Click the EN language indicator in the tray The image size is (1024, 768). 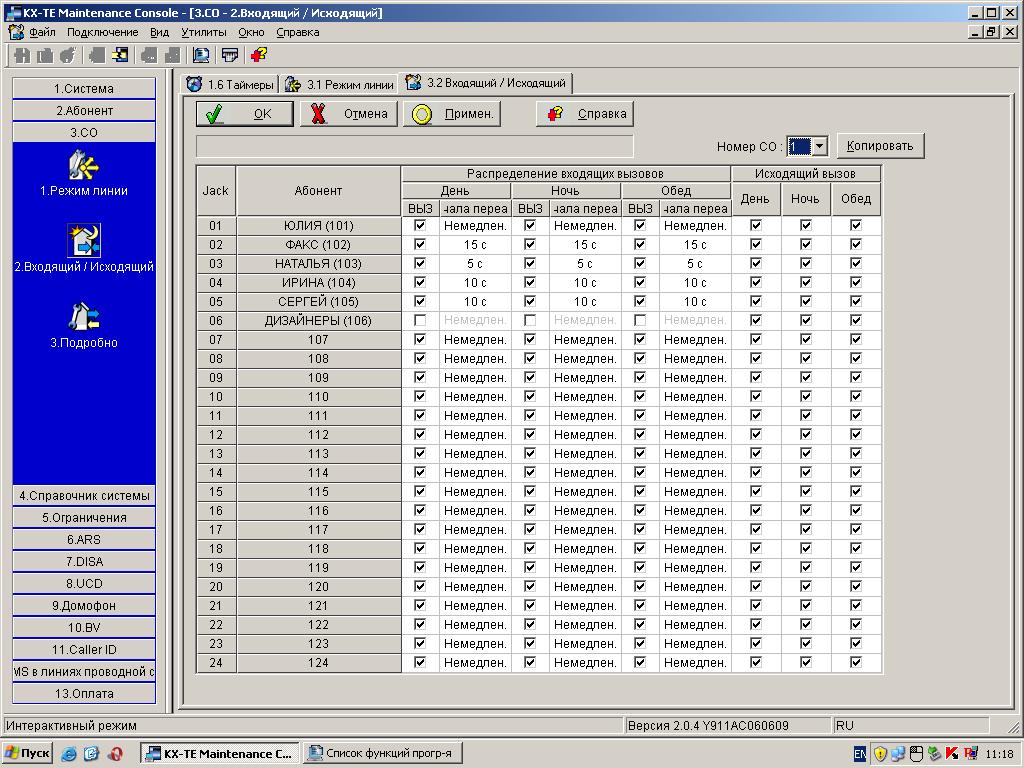pos(860,754)
